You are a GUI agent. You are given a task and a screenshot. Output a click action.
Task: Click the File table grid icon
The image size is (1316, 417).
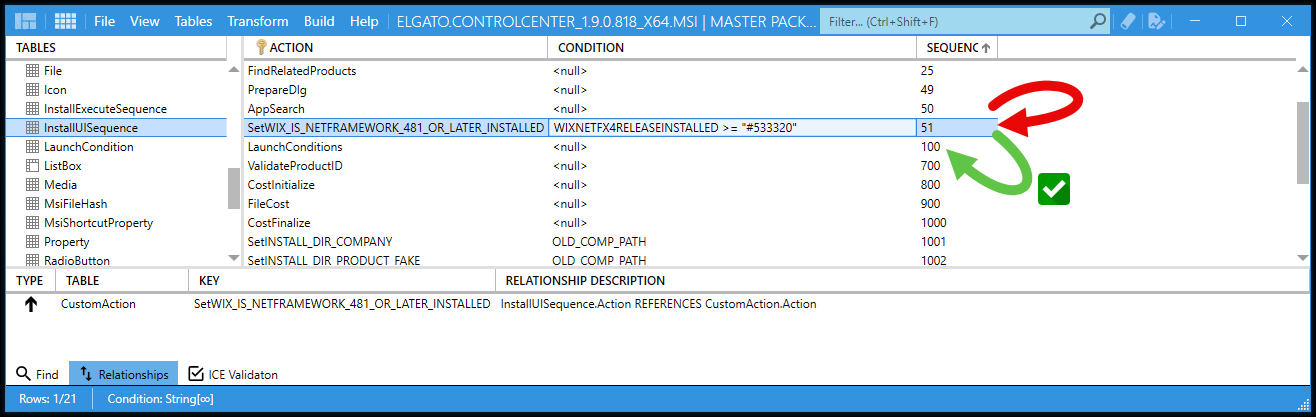pyautogui.click(x=32, y=71)
